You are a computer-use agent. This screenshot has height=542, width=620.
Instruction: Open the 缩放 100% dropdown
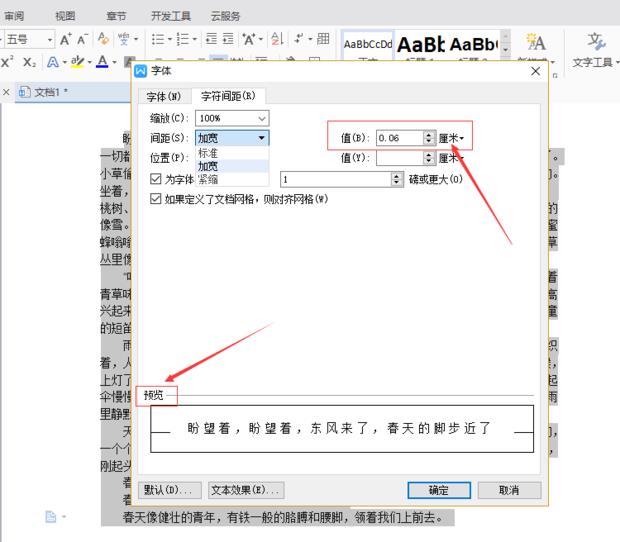pos(232,118)
